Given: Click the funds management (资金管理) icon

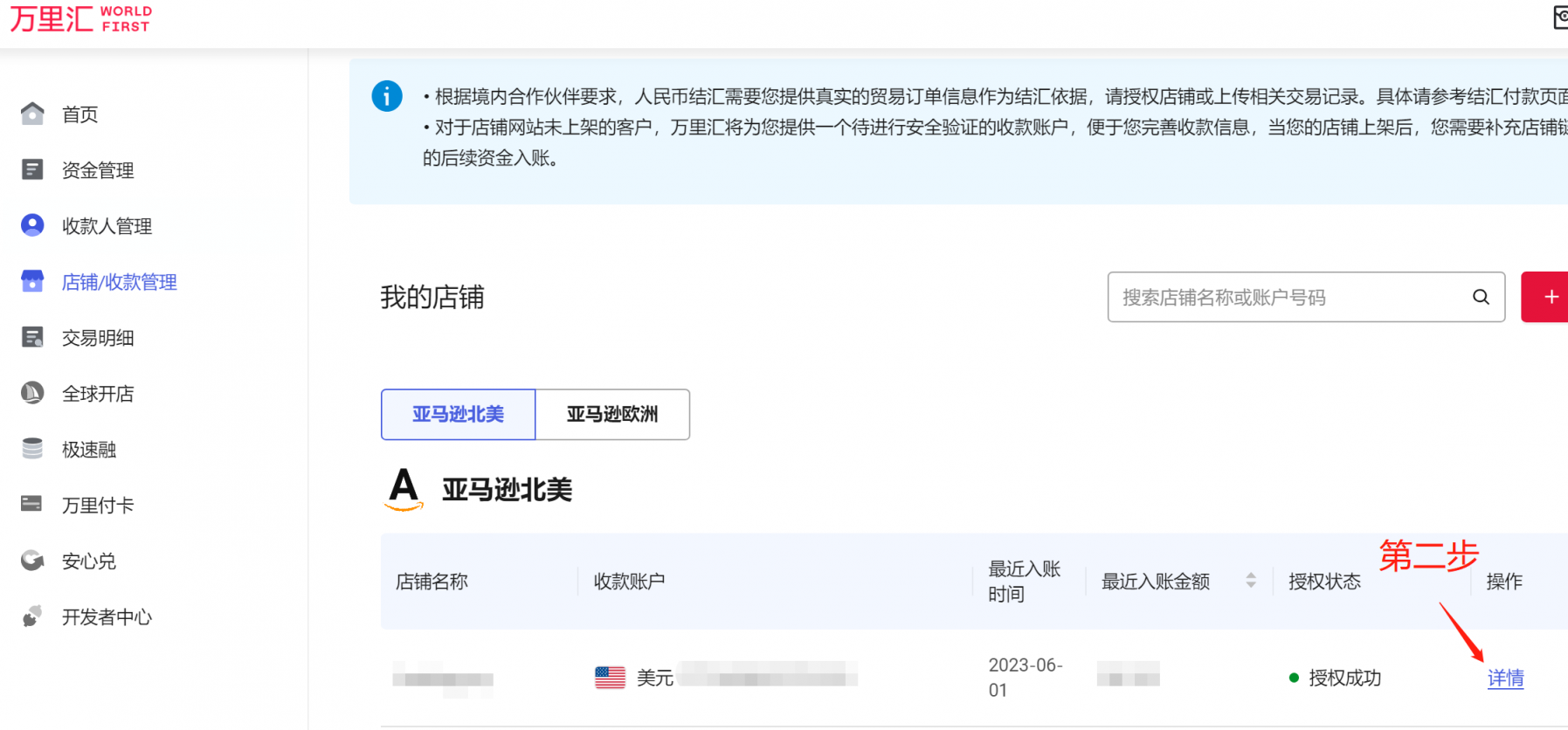Looking at the screenshot, I should pyautogui.click(x=32, y=169).
